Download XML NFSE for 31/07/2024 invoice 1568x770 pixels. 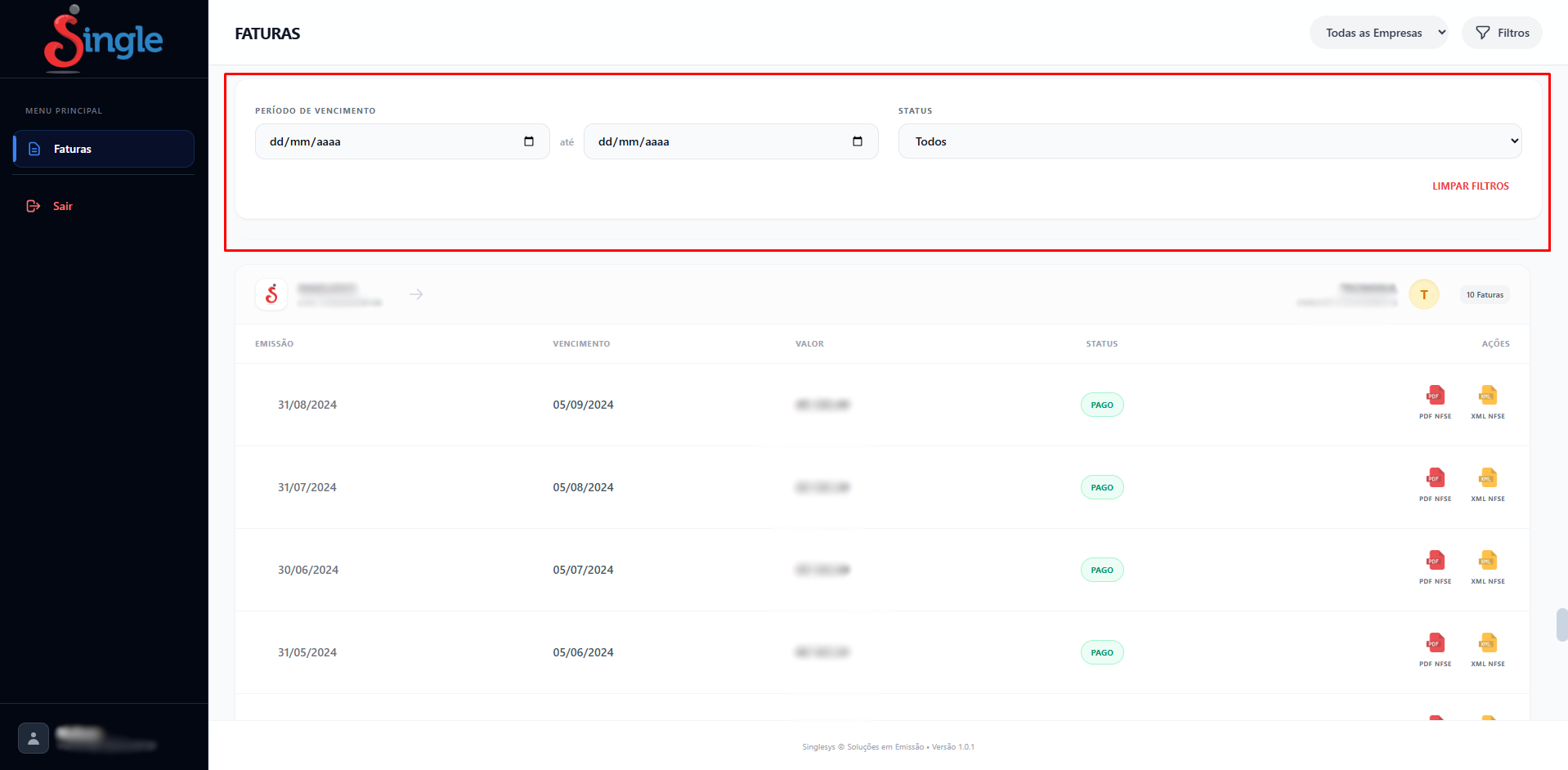[1488, 485]
